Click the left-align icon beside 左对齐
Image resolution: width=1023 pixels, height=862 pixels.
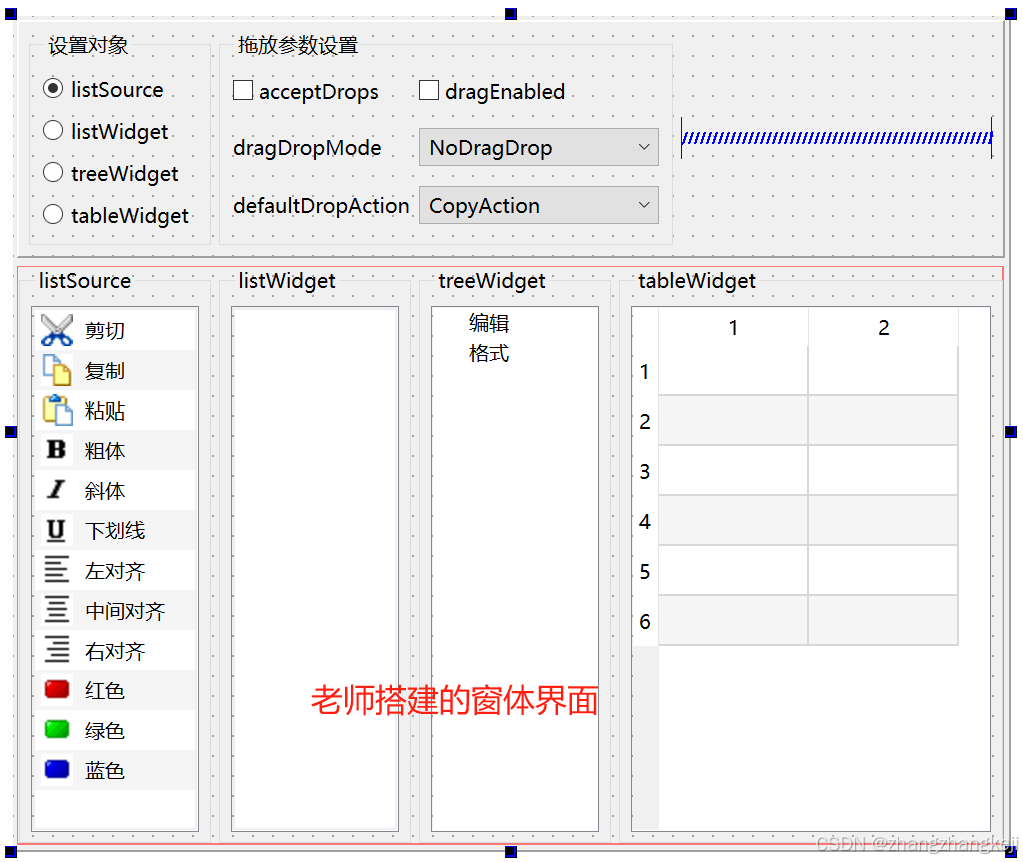coord(56,570)
